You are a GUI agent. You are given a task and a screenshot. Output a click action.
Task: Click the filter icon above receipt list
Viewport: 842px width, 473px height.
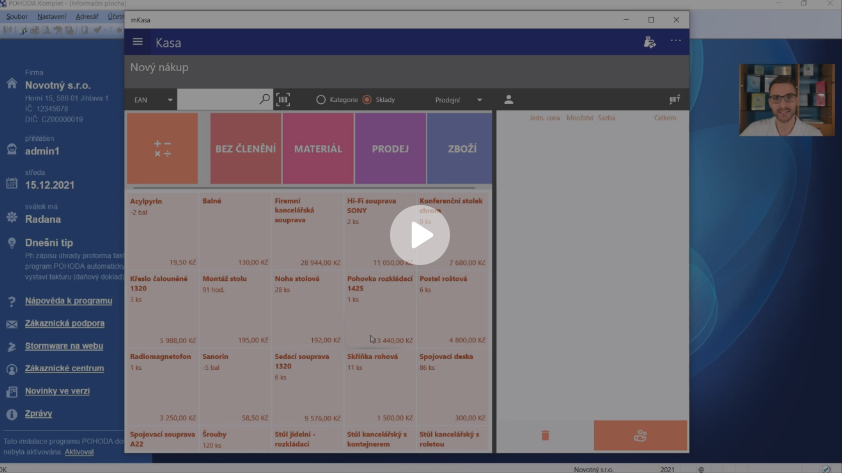point(674,100)
